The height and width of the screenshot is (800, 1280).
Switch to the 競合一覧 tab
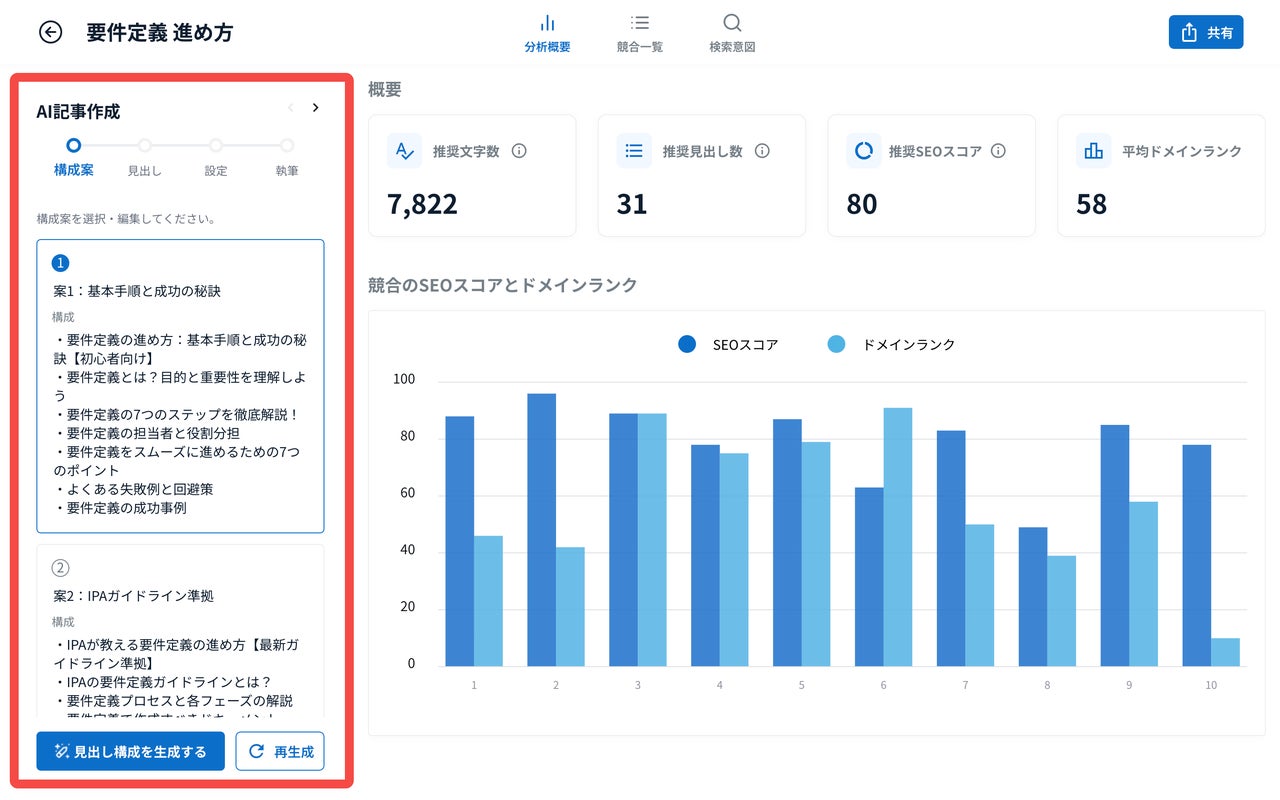(640, 33)
